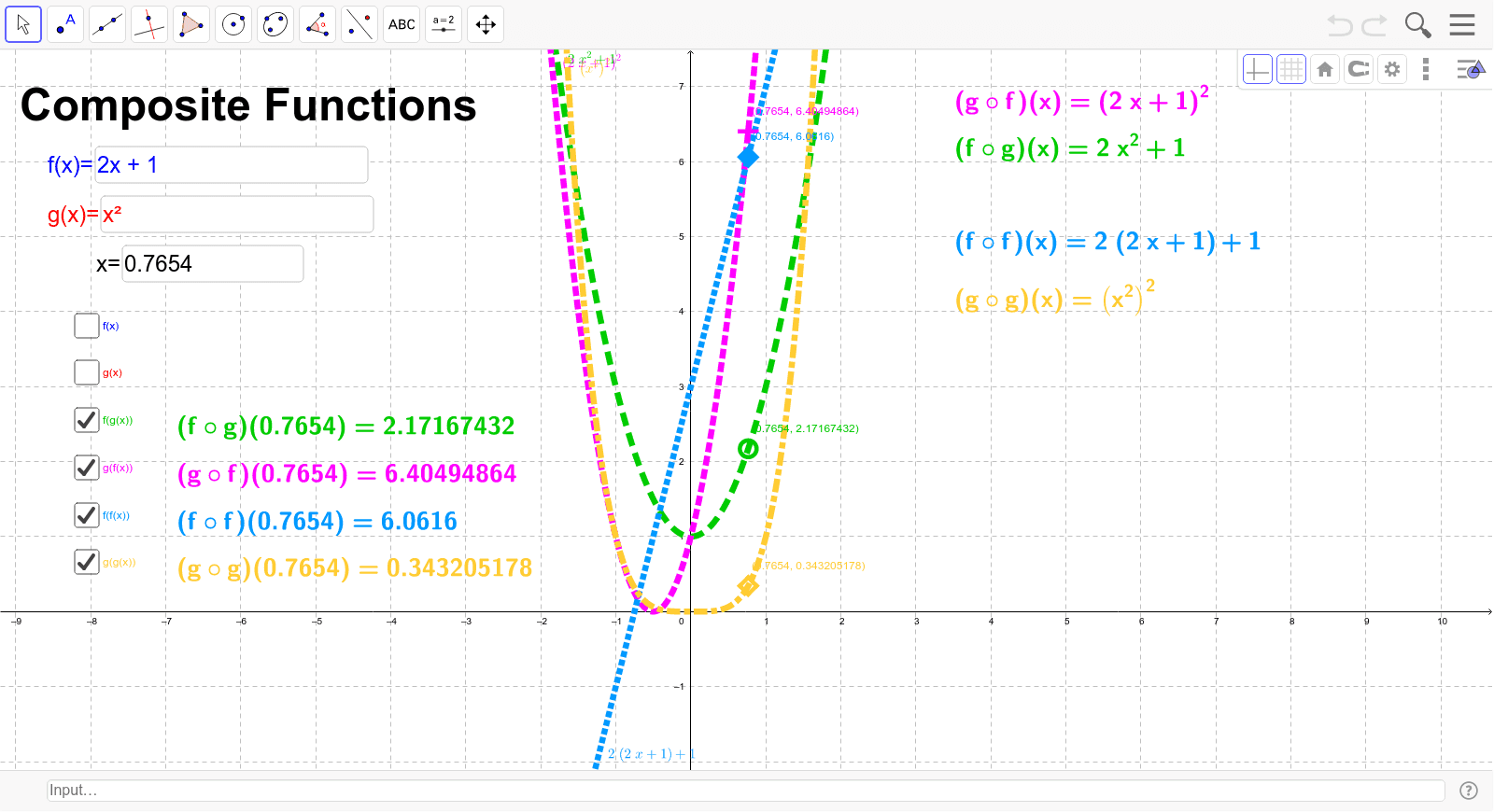1494x812 pixels.
Task: Reset view with the home button
Action: (1324, 69)
